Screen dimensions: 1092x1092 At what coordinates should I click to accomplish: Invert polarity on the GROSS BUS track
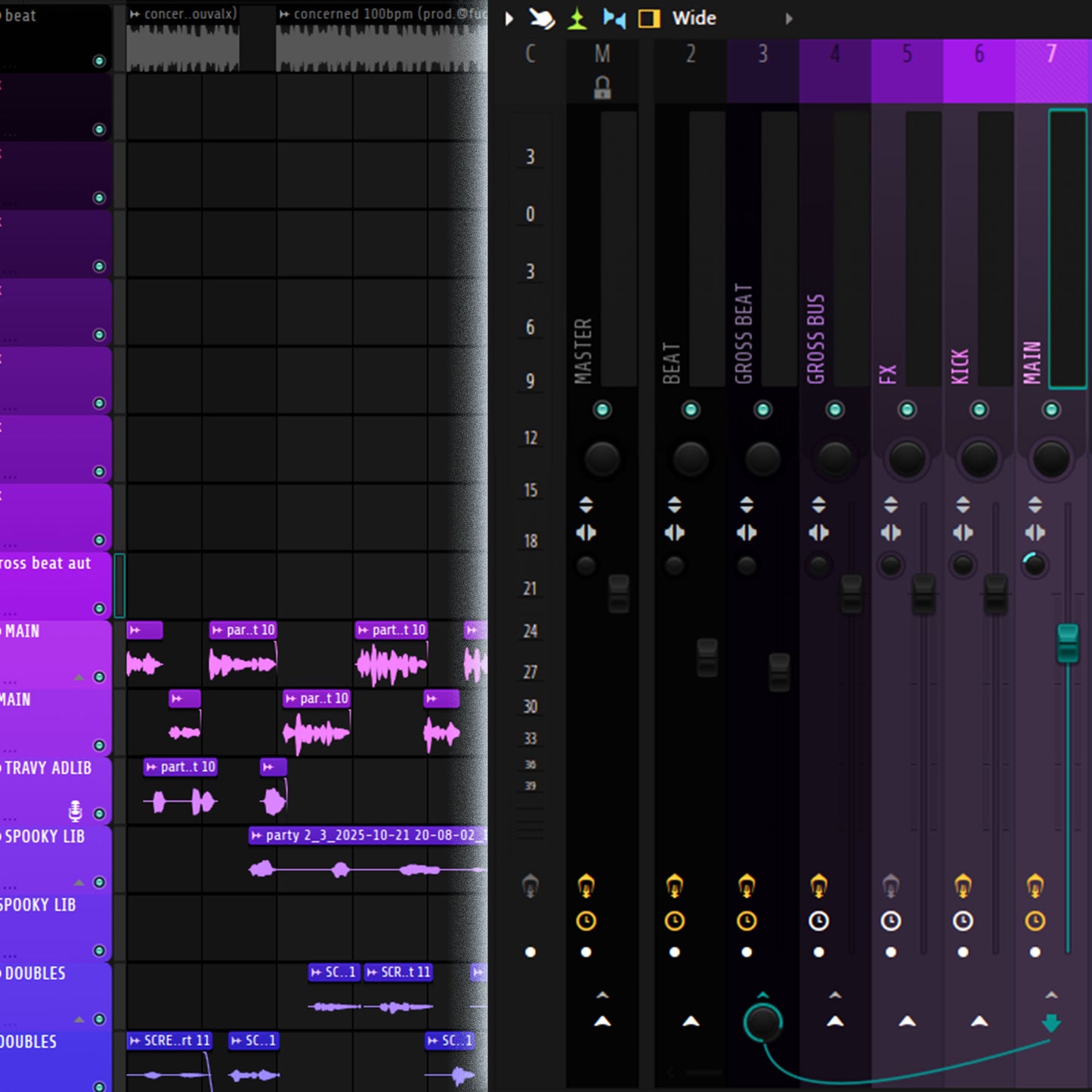coord(818,504)
